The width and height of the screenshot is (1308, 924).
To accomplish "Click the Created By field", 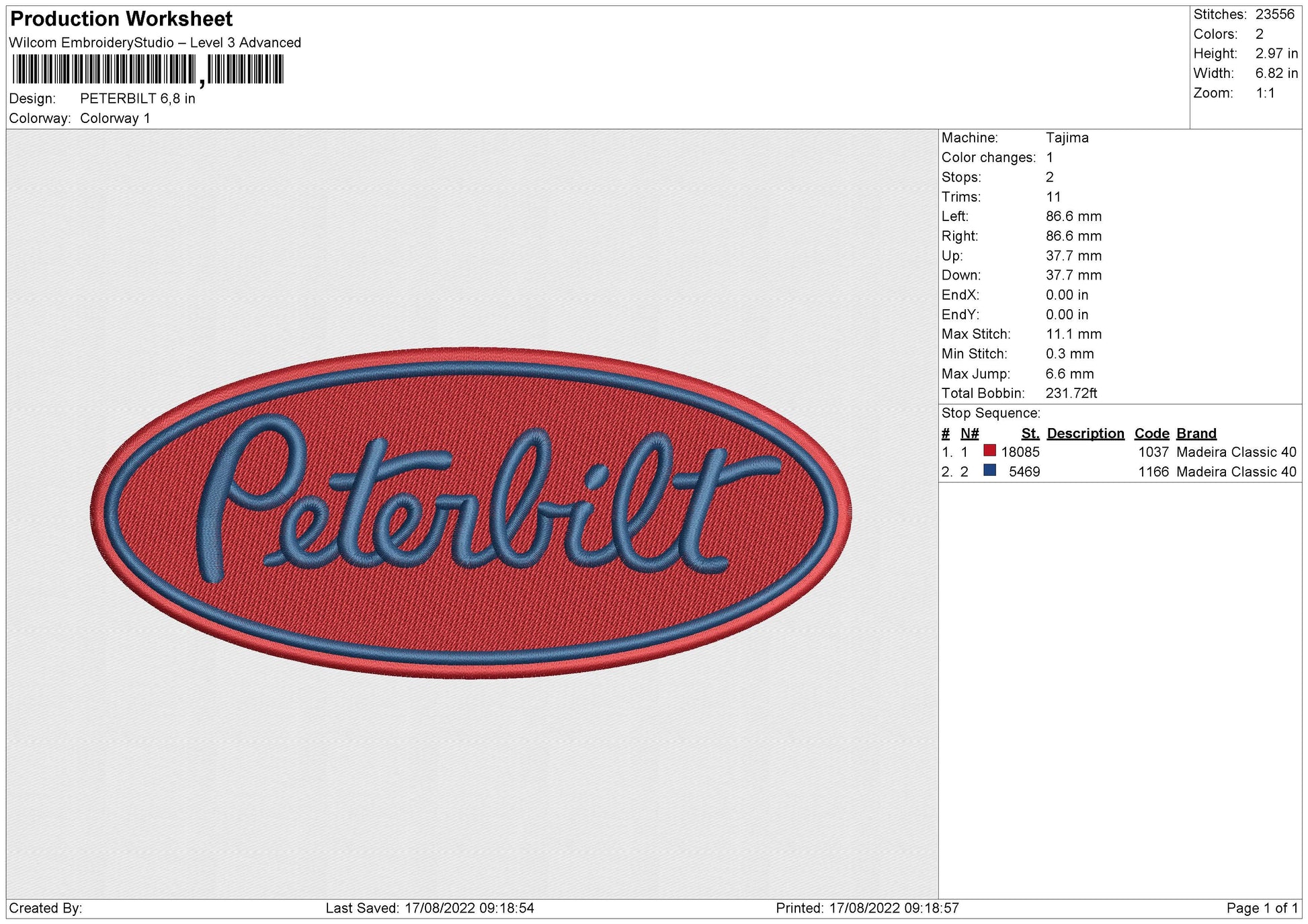I will (x=48, y=908).
